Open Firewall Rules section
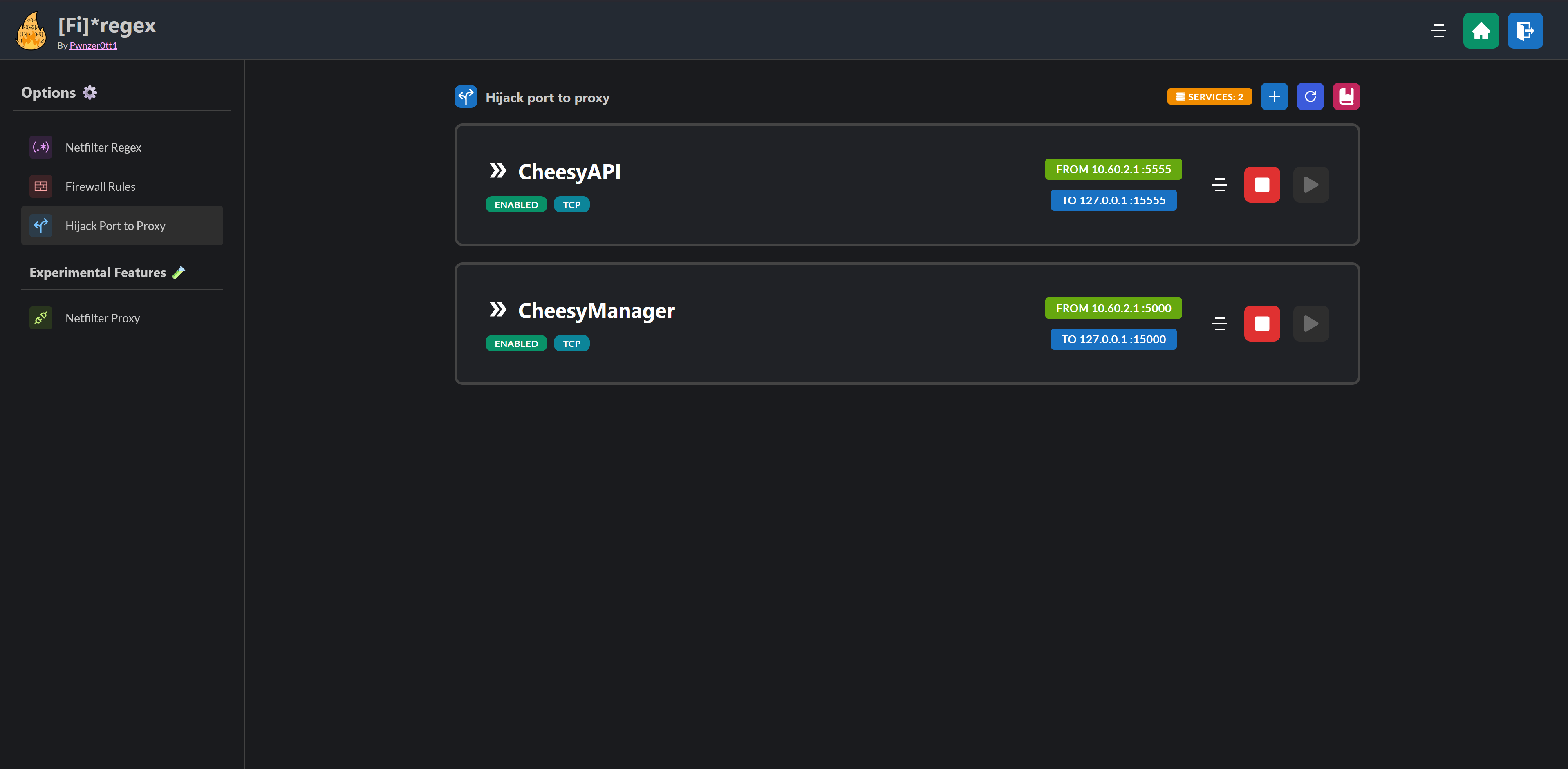This screenshot has height=769, width=1568. (100, 186)
